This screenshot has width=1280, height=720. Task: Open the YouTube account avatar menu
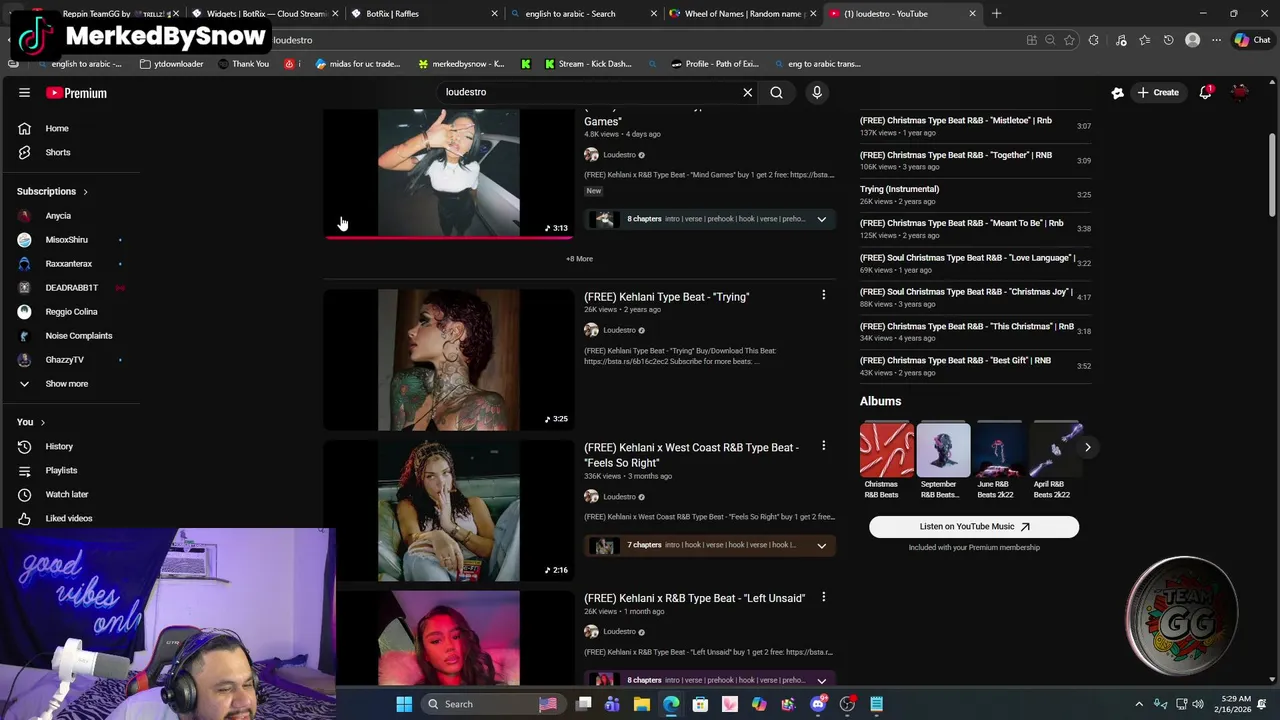tap(1240, 92)
